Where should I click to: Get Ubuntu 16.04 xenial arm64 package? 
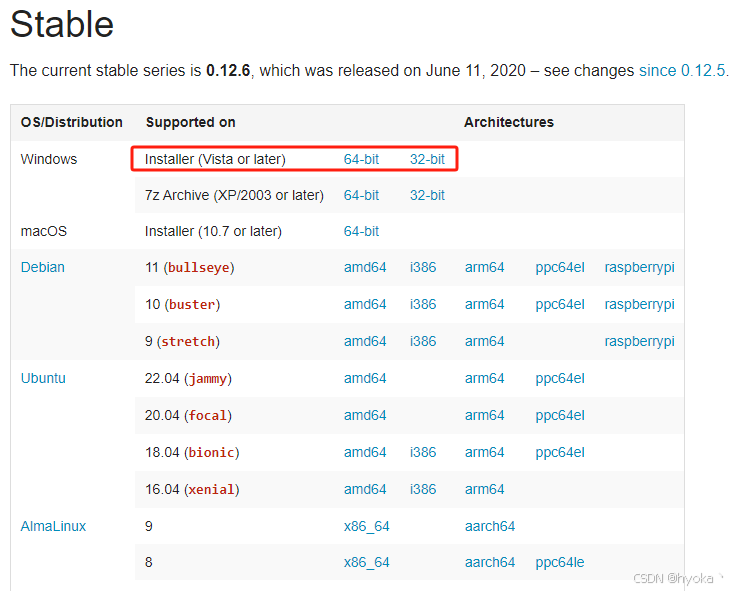(x=484, y=489)
